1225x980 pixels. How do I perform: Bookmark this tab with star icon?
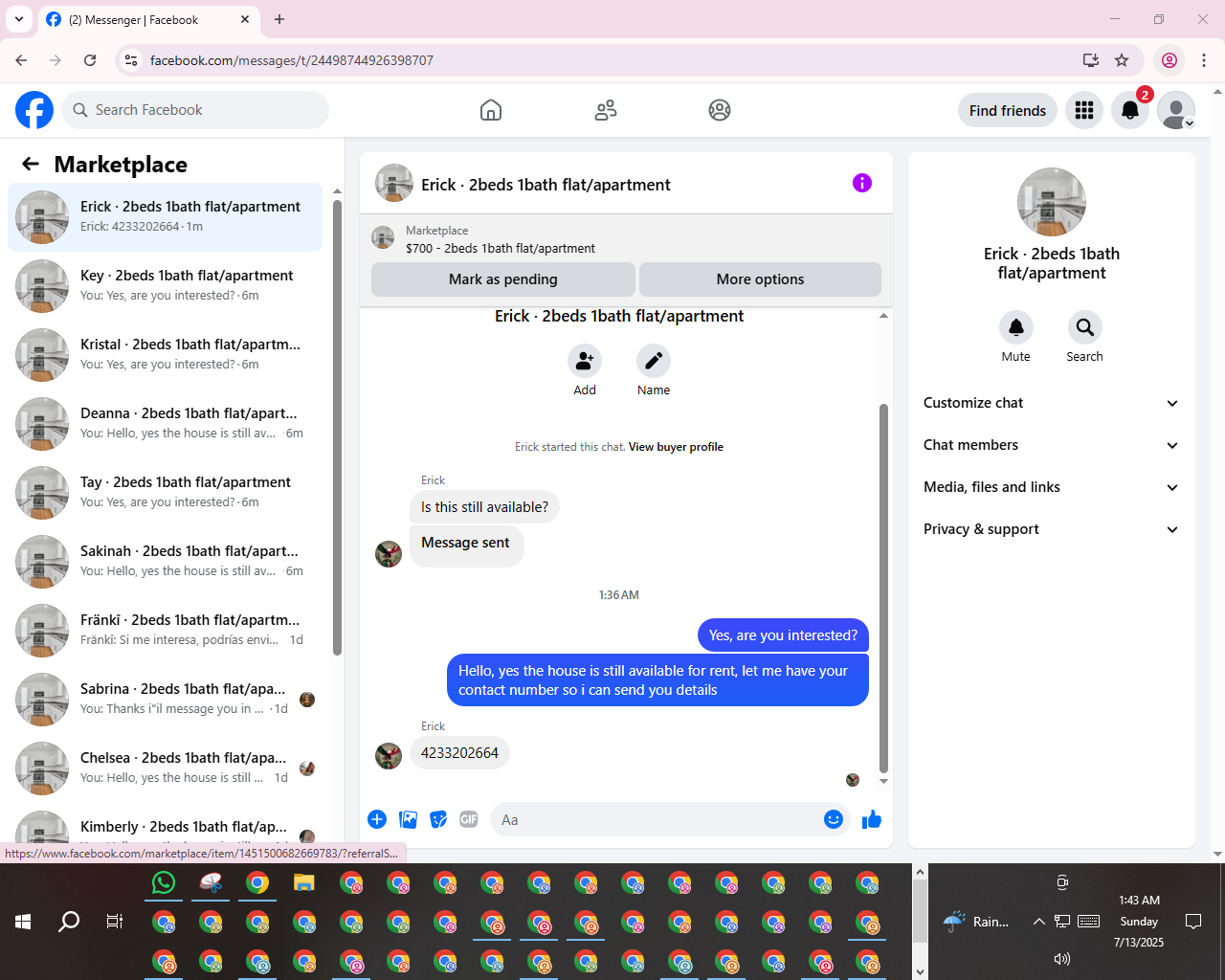pyautogui.click(x=1122, y=60)
